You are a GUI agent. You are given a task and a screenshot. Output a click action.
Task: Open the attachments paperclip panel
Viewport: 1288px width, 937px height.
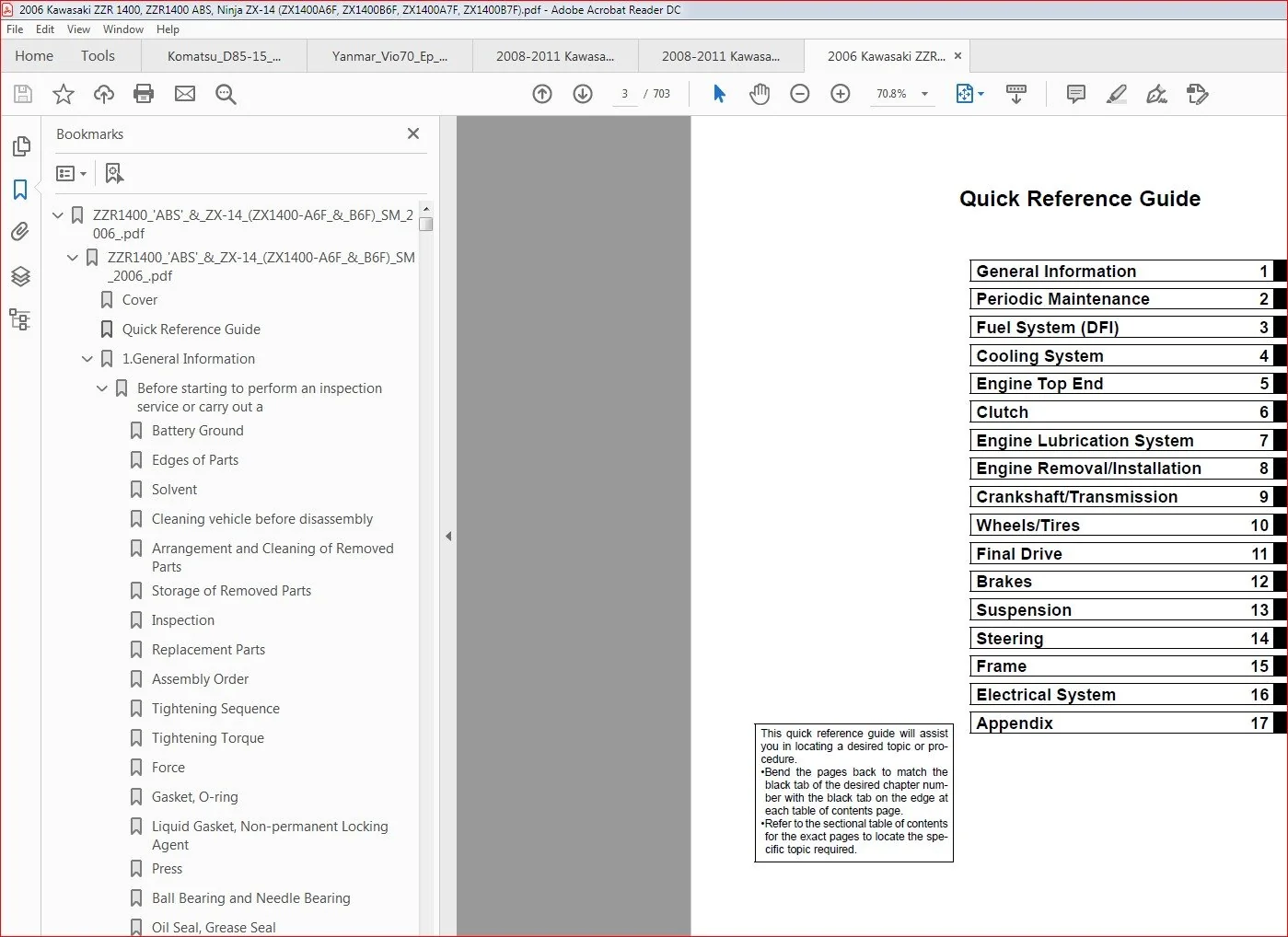click(20, 232)
